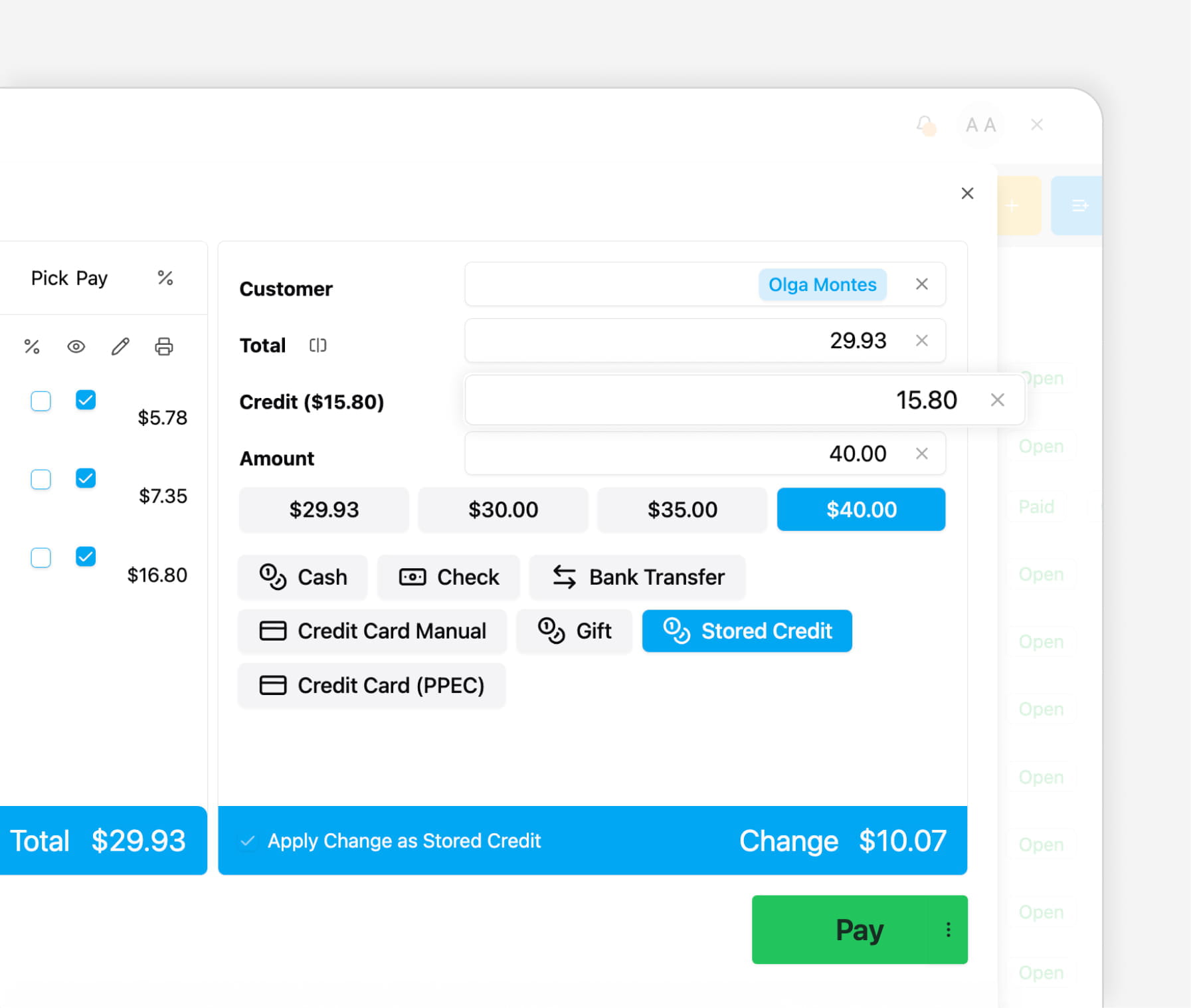This screenshot has height=1008, width=1191.
Task: Click the blue Total $29.93 bar
Action: click(104, 841)
